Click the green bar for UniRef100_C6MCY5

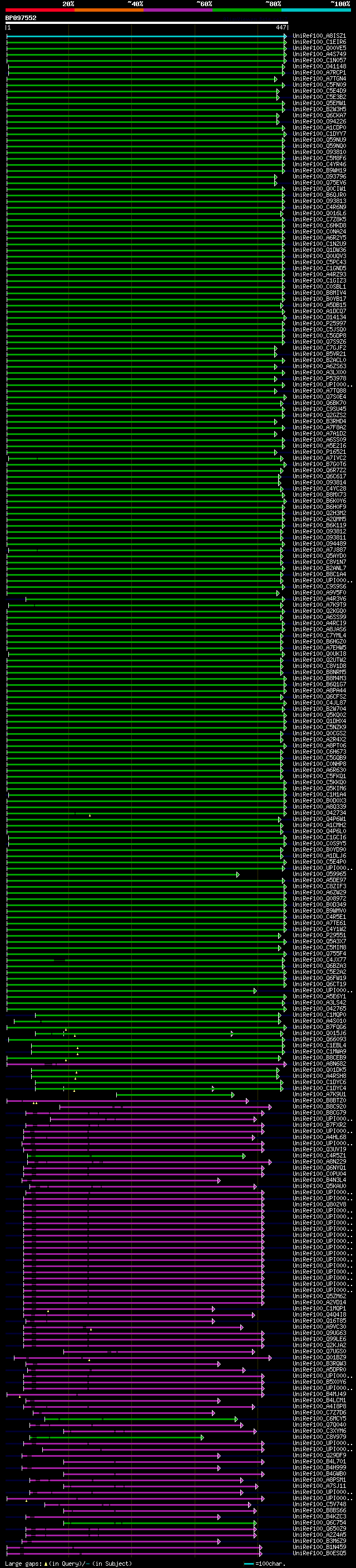point(141,1419)
